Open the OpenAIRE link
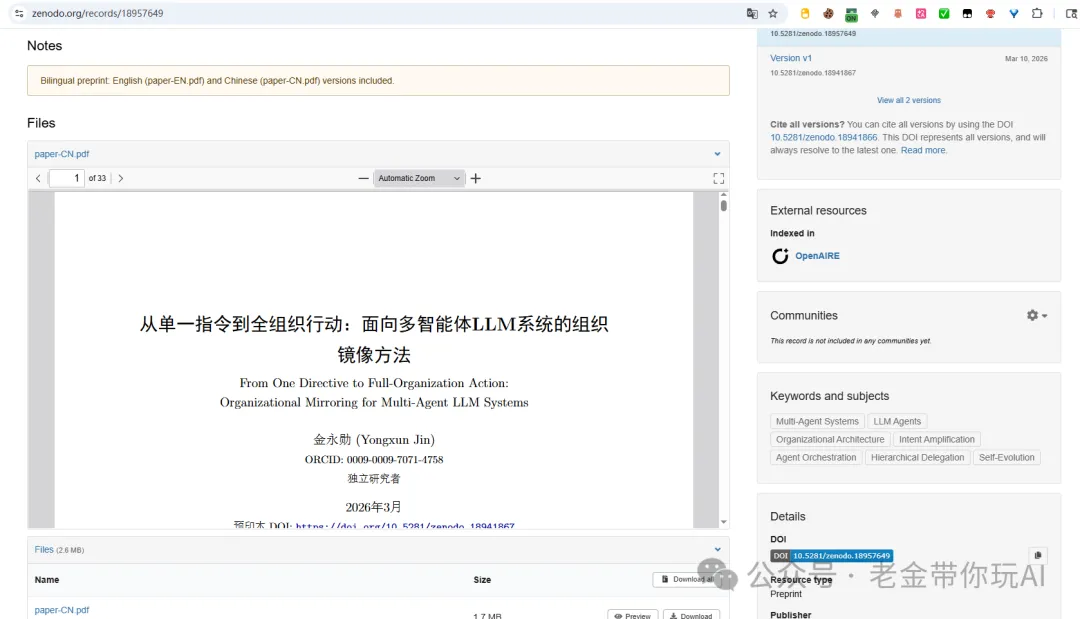The width and height of the screenshot is (1080, 619). coord(817,256)
